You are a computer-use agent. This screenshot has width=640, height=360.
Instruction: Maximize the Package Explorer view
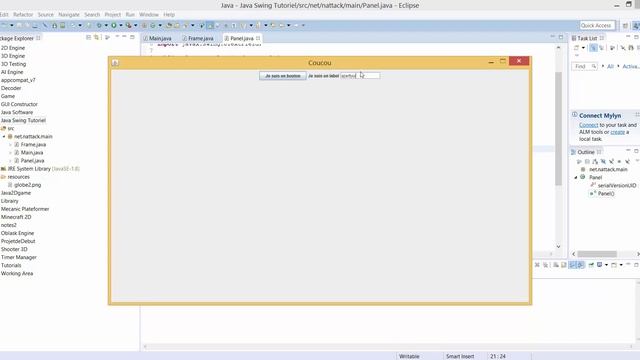pyautogui.click(x=132, y=37)
